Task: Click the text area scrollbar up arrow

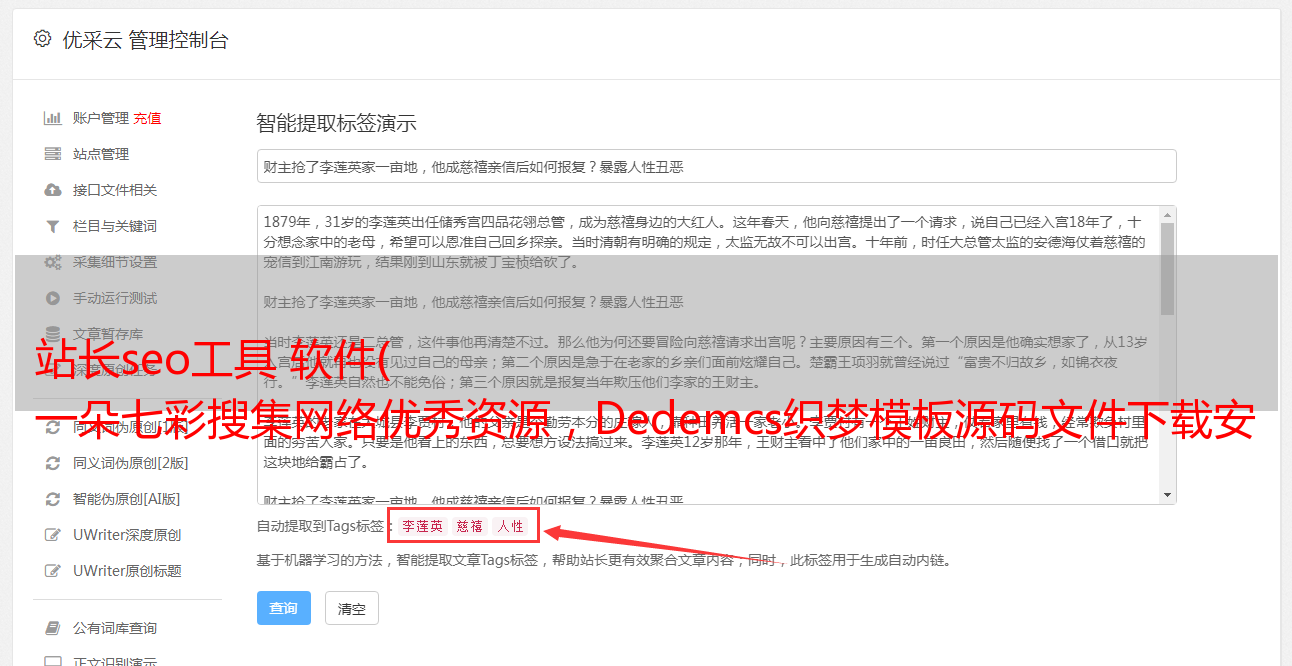Action: click(x=1168, y=215)
